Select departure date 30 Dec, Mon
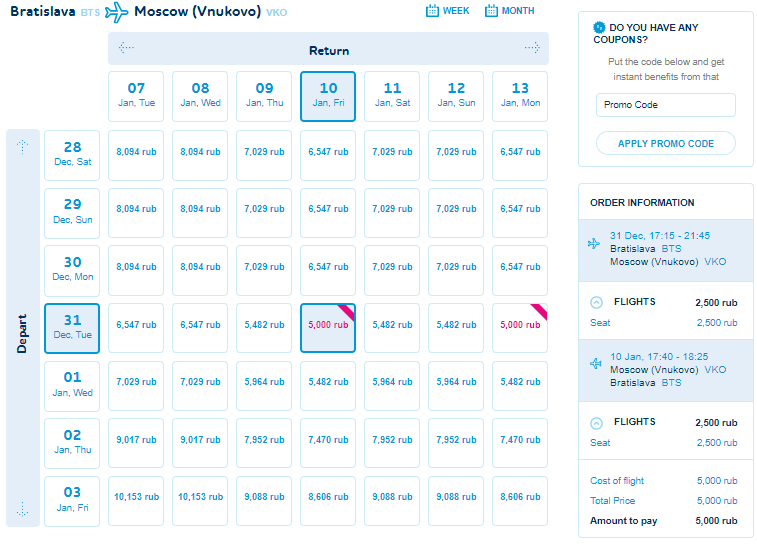757x544 pixels. click(72, 271)
